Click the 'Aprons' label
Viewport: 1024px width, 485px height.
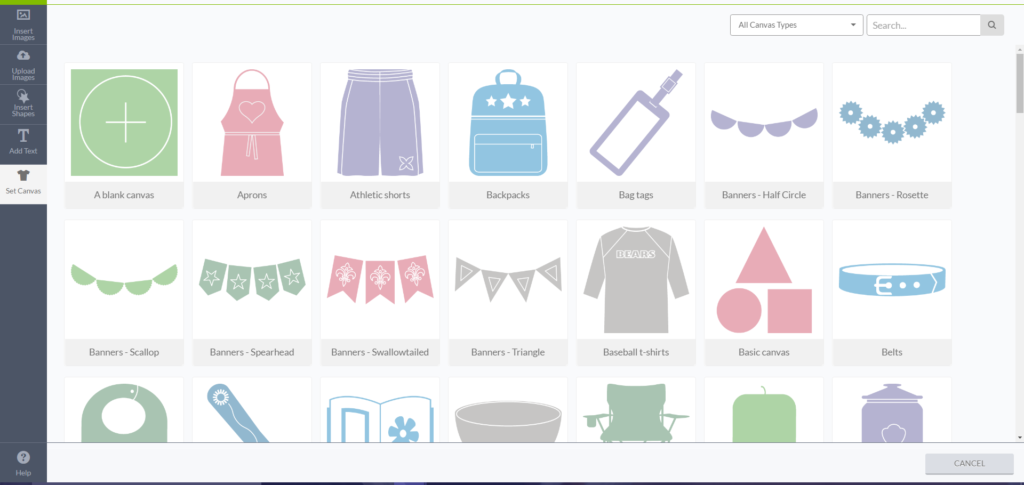[x=252, y=195]
